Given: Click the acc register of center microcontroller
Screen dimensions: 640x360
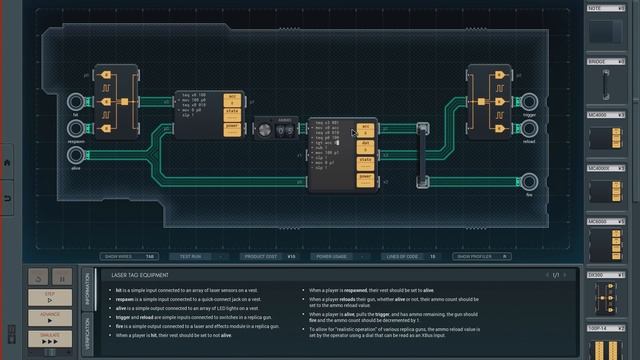Looking at the screenshot, I should coord(365,131).
